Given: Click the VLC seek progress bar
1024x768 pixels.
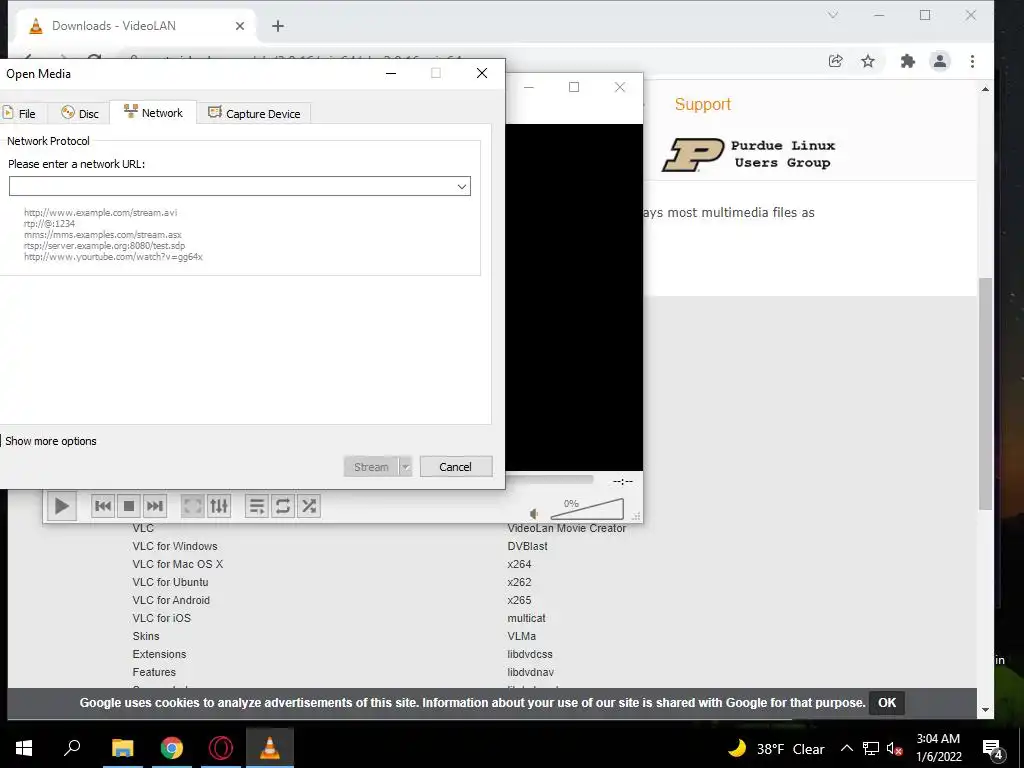Looking at the screenshot, I should pos(549,480).
